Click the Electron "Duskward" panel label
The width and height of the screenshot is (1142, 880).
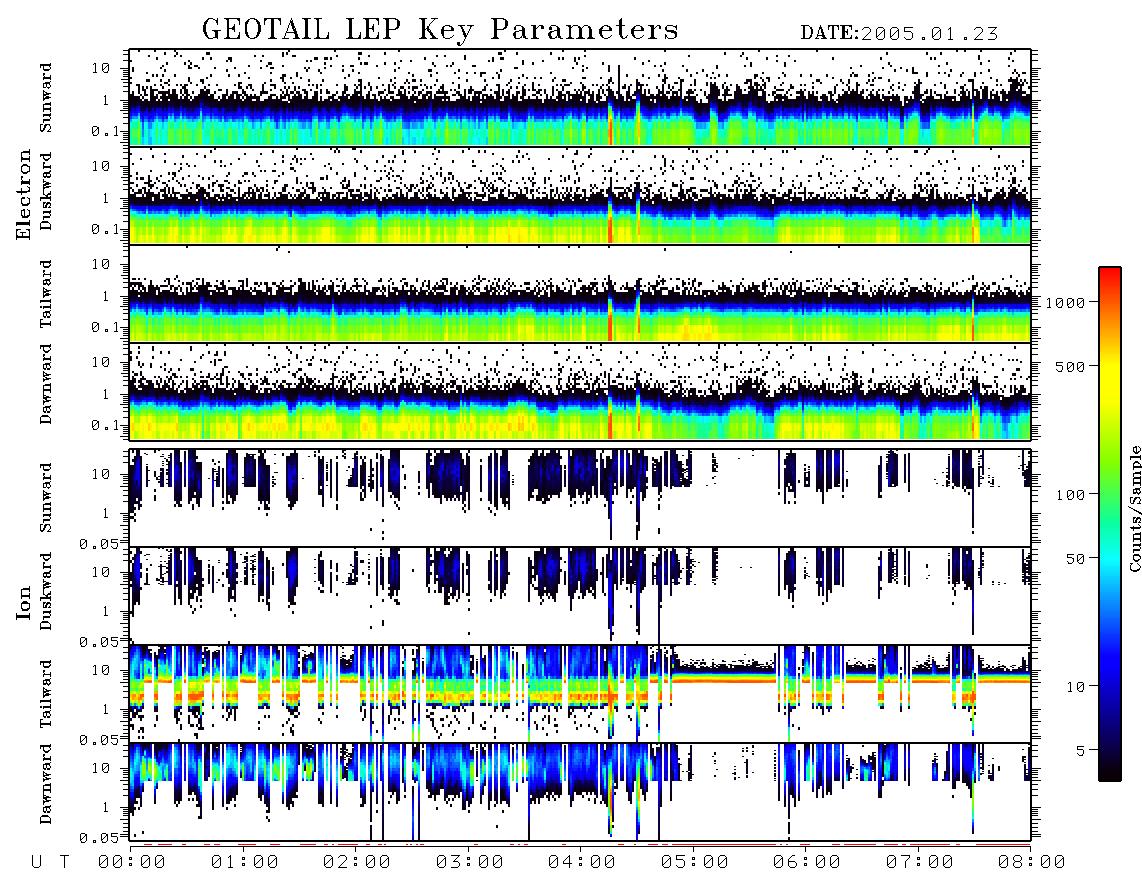(x=46, y=191)
